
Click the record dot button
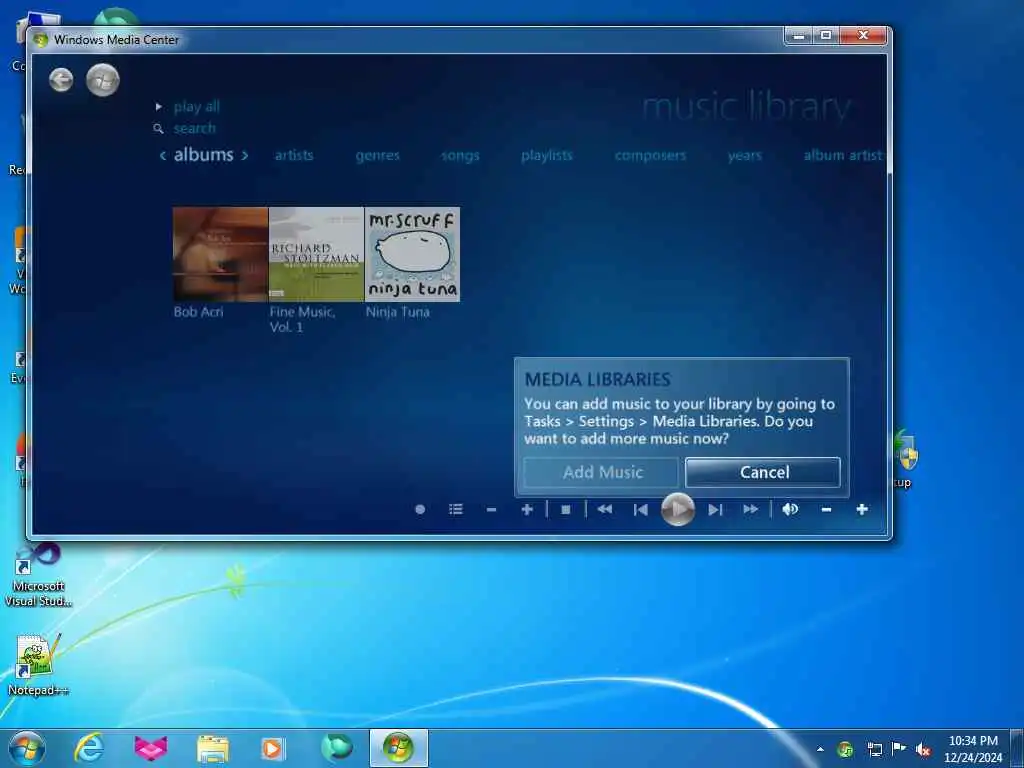coord(420,509)
